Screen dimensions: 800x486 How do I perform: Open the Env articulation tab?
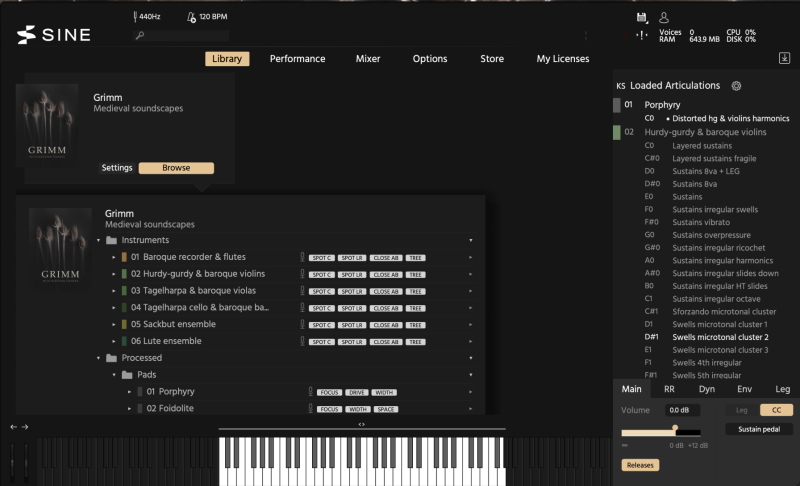click(x=744, y=389)
